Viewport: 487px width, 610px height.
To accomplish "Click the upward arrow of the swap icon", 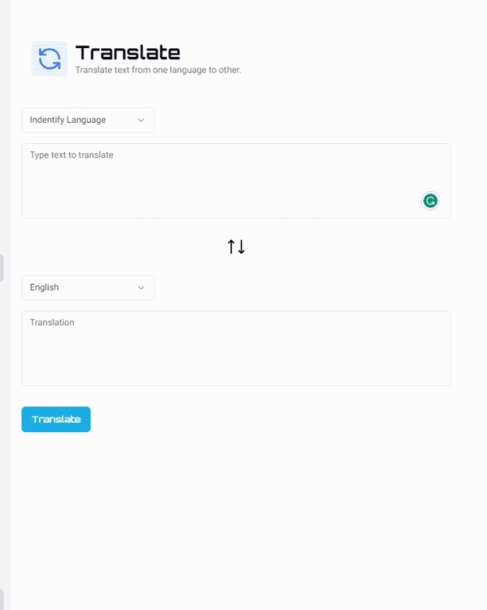I will pyautogui.click(x=231, y=247).
